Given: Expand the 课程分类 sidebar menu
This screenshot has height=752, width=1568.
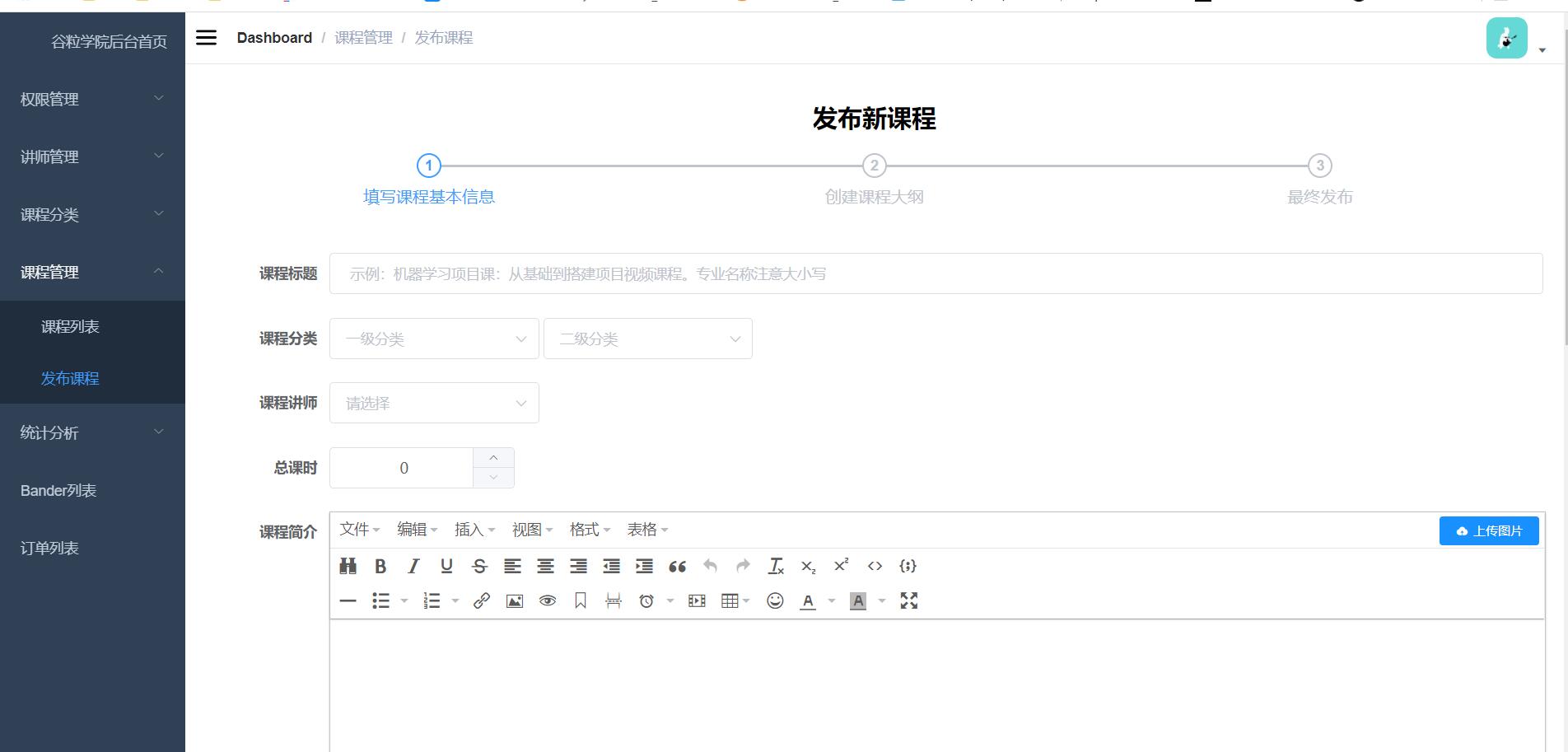Looking at the screenshot, I should coord(92,214).
